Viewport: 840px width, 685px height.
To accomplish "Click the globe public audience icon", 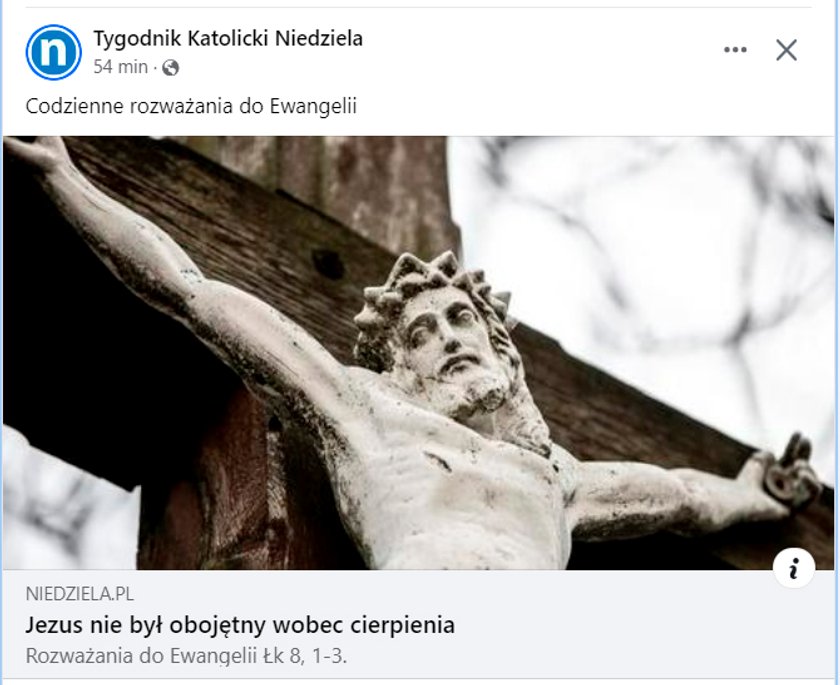I will 170,68.
